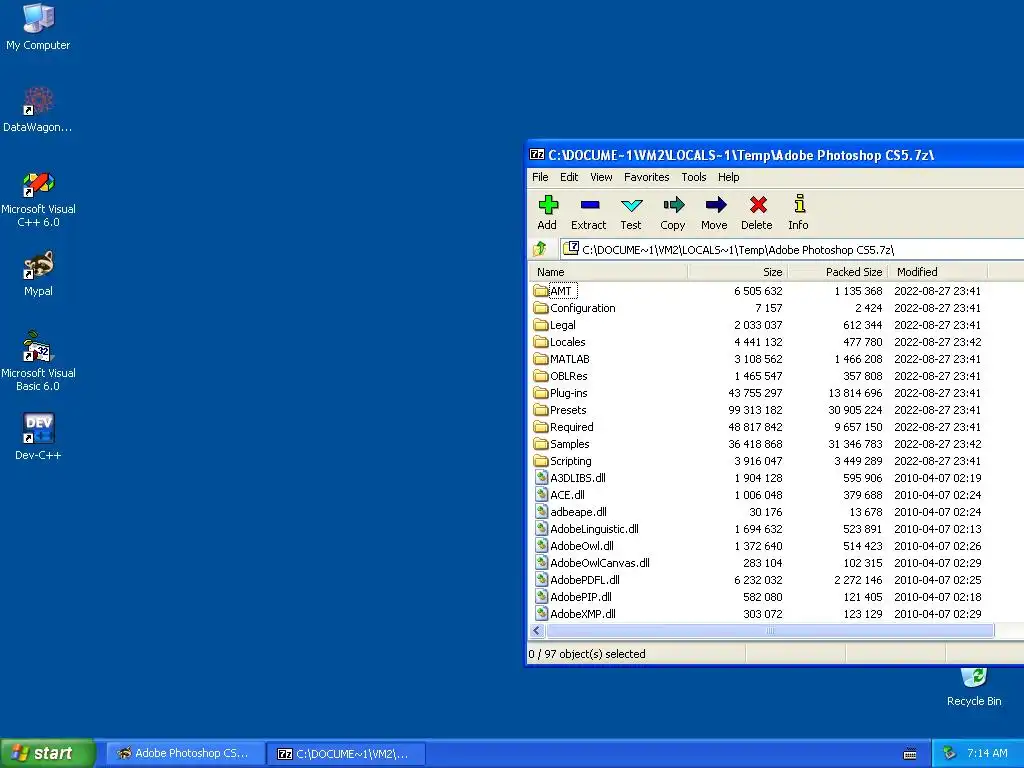Viewport: 1024px width, 768px height.
Task: Click the green Add toolbar icon
Action: pos(548,205)
